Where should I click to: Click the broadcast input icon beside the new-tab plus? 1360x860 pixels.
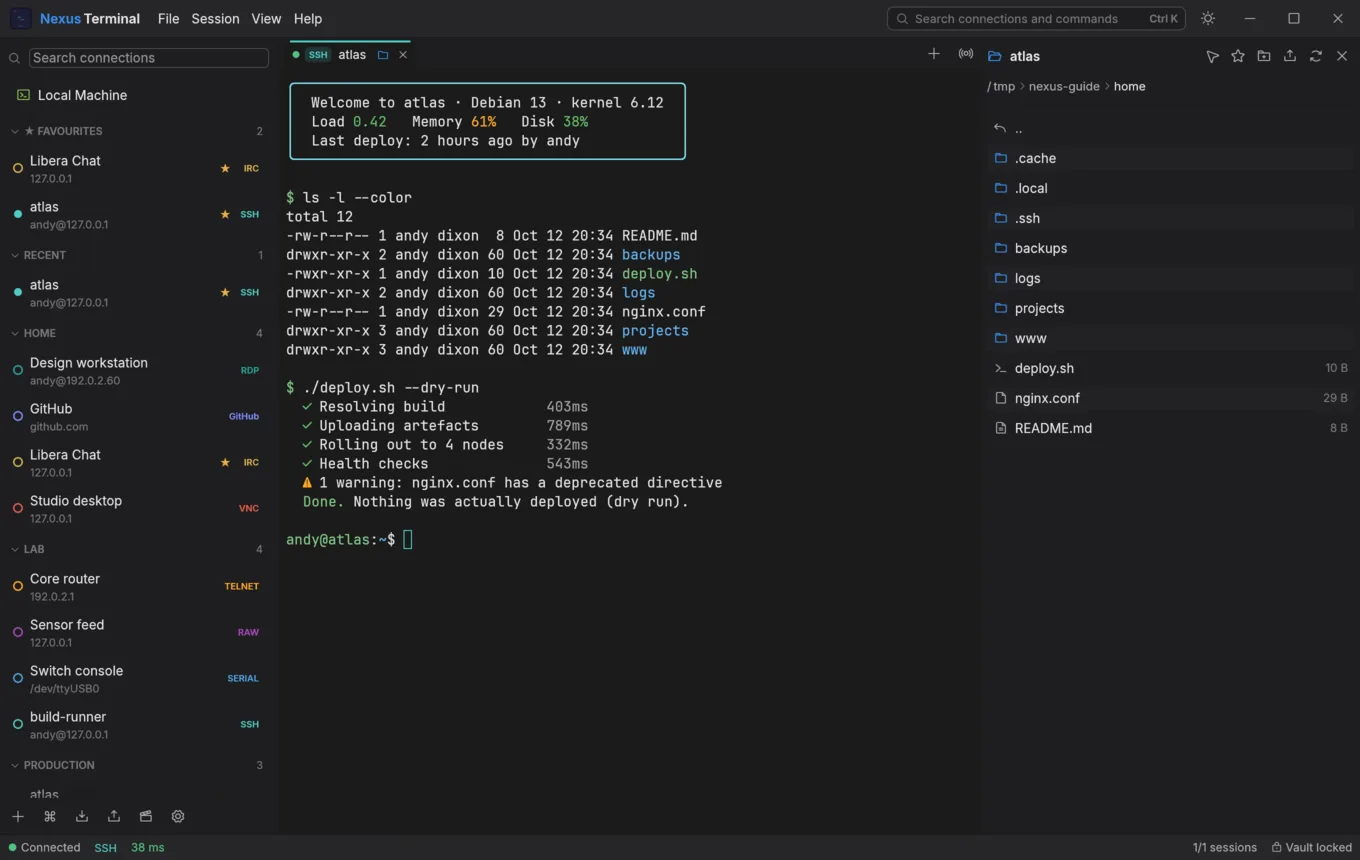coord(966,54)
